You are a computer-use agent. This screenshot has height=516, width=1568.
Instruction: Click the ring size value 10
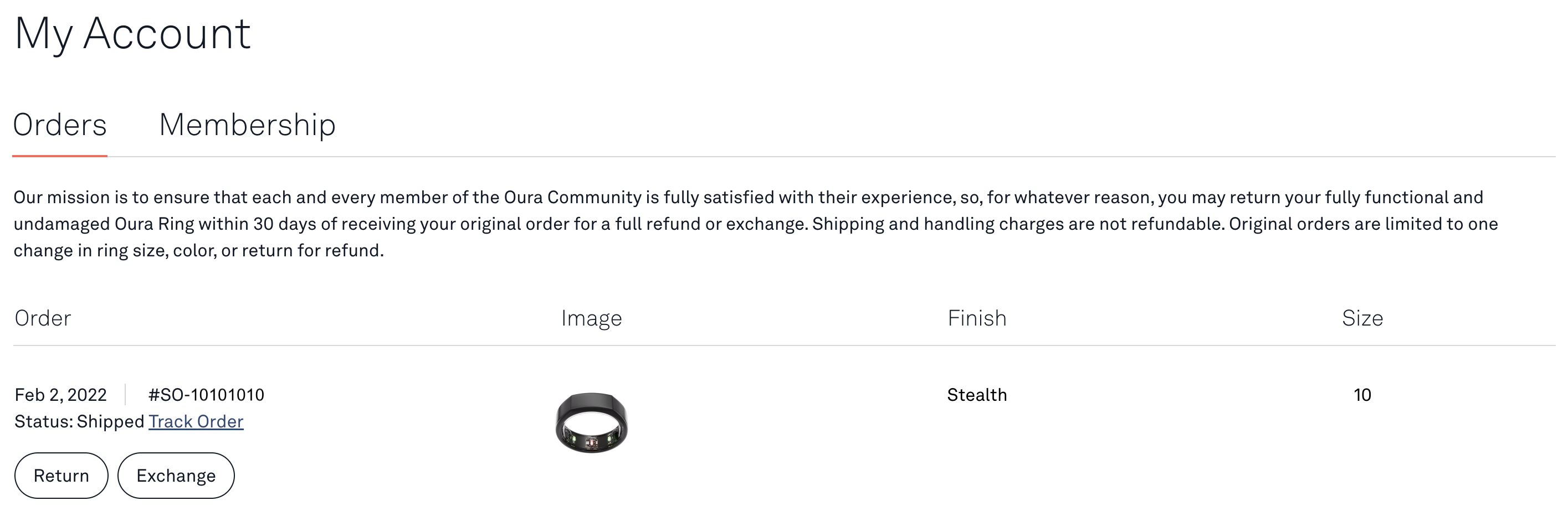point(1362,395)
